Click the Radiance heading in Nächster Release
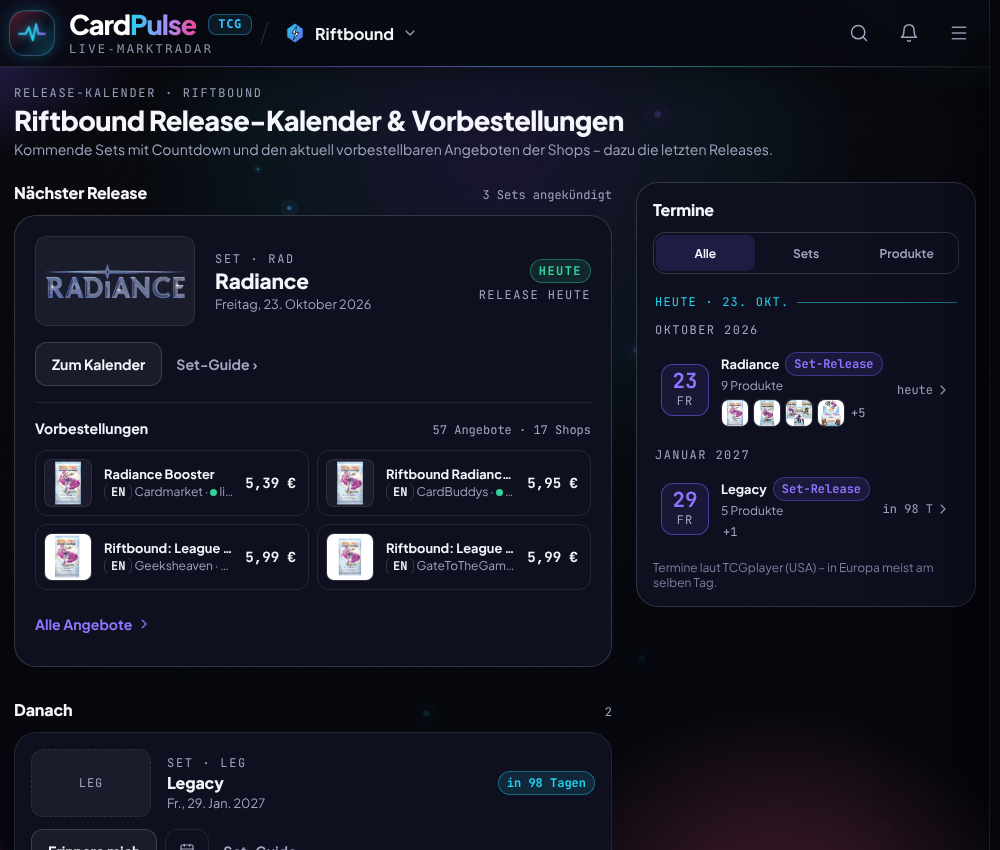The image size is (1000, 850). click(x=261, y=281)
